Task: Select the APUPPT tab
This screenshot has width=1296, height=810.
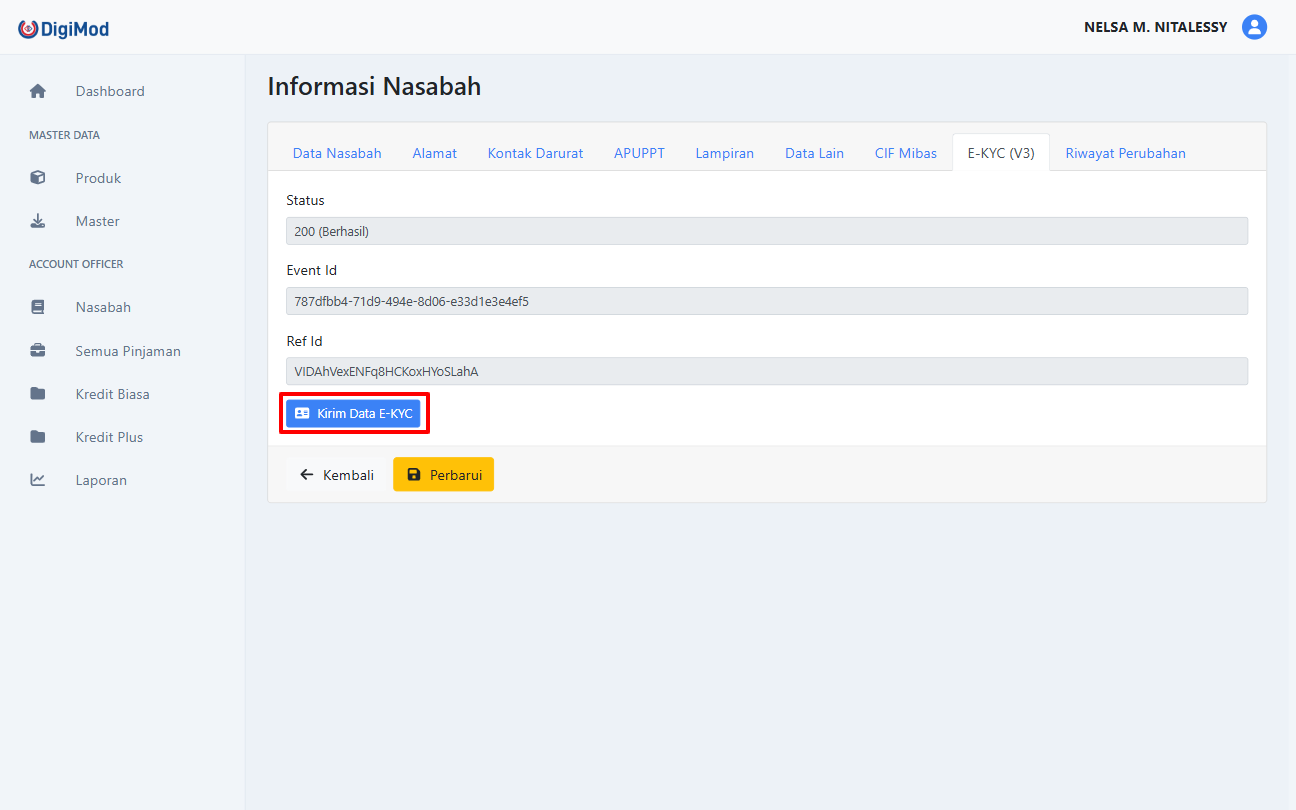Action: pos(639,153)
